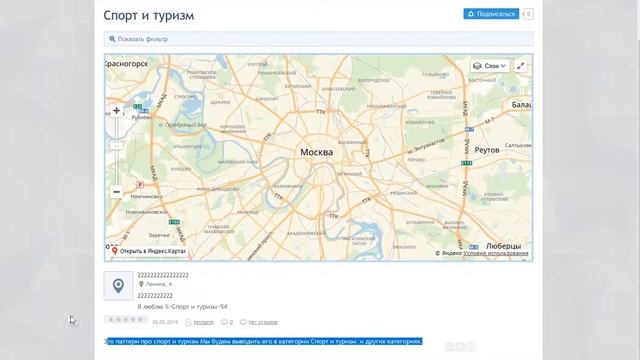Click the parking P icon near Немчиновка
Image resolution: width=640 pixels, height=360 pixels.
[140, 184]
